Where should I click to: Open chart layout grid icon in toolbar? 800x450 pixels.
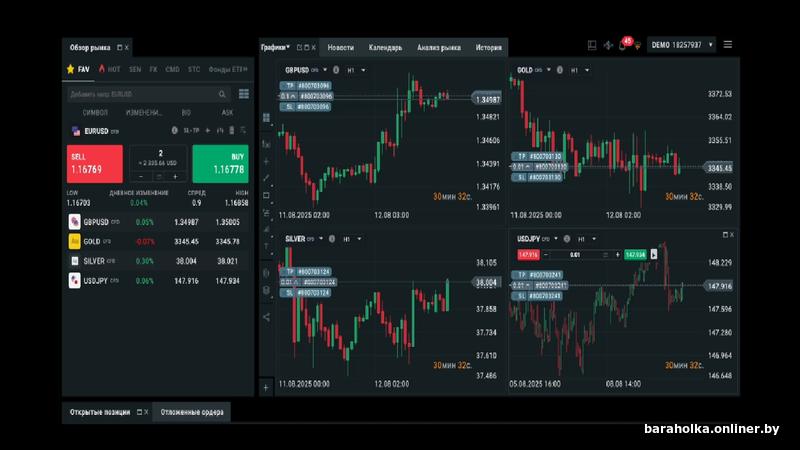pyautogui.click(x=266, y=118)
